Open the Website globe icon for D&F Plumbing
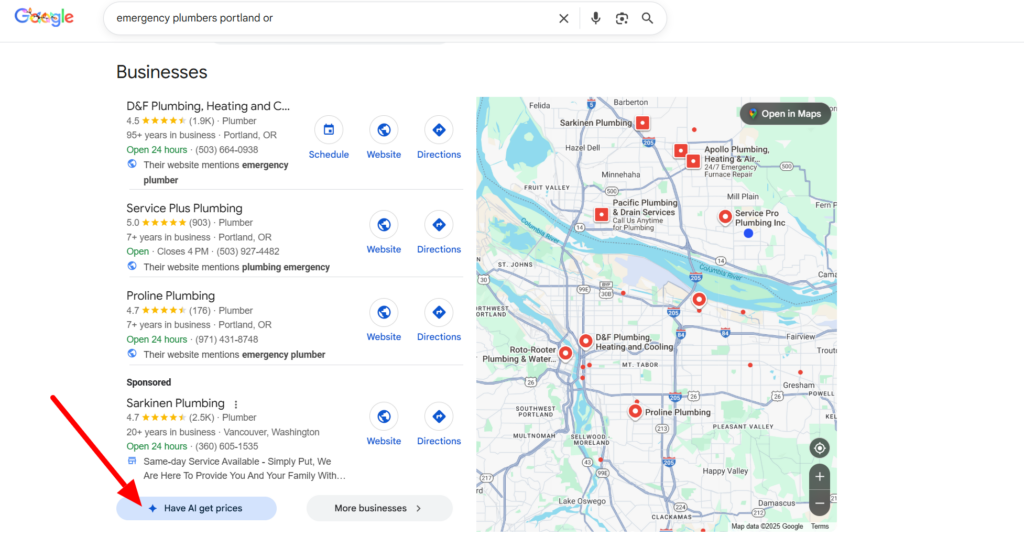Screen dimensions: 1024x559 coord(384,130)
